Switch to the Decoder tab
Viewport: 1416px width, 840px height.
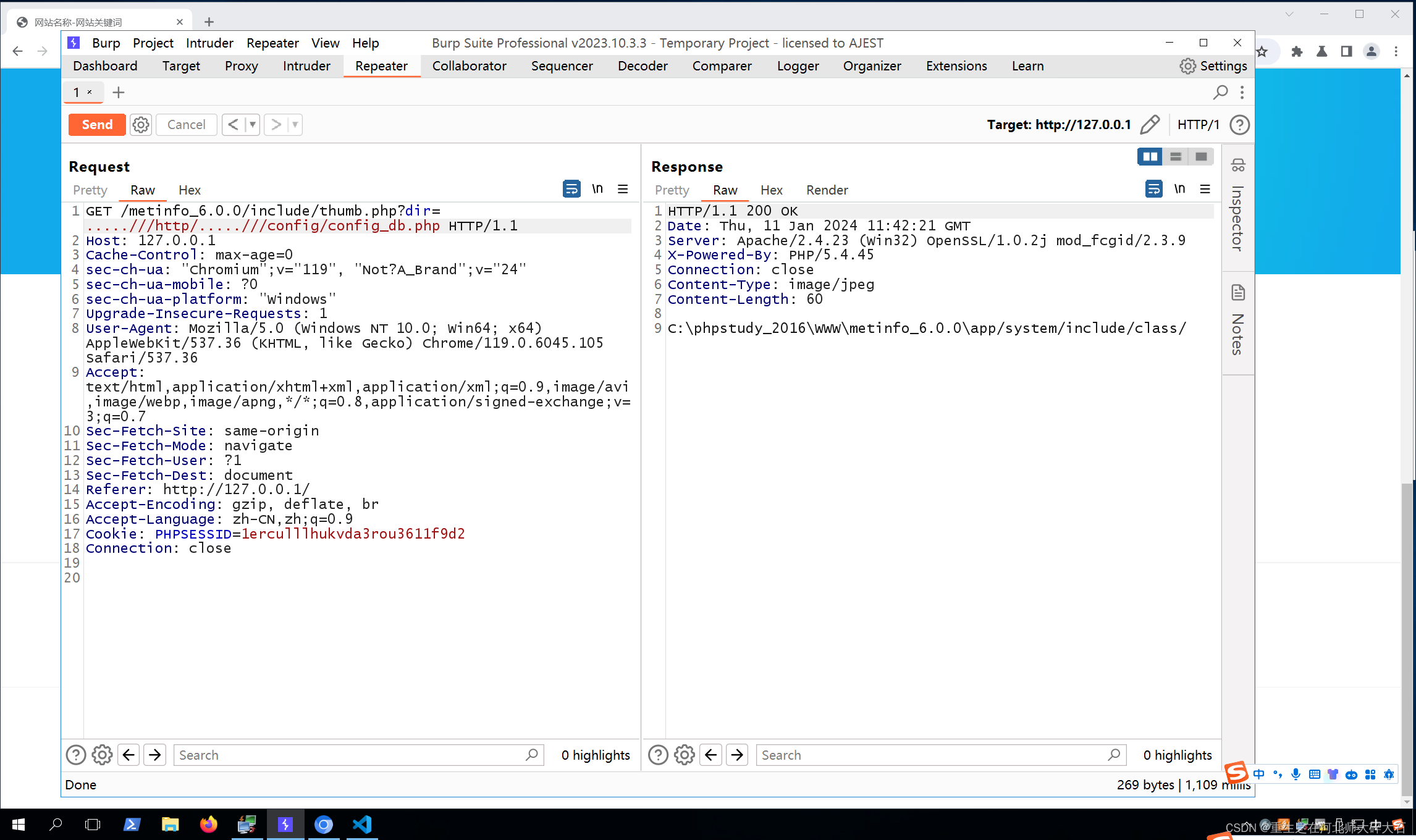[642, 66]
